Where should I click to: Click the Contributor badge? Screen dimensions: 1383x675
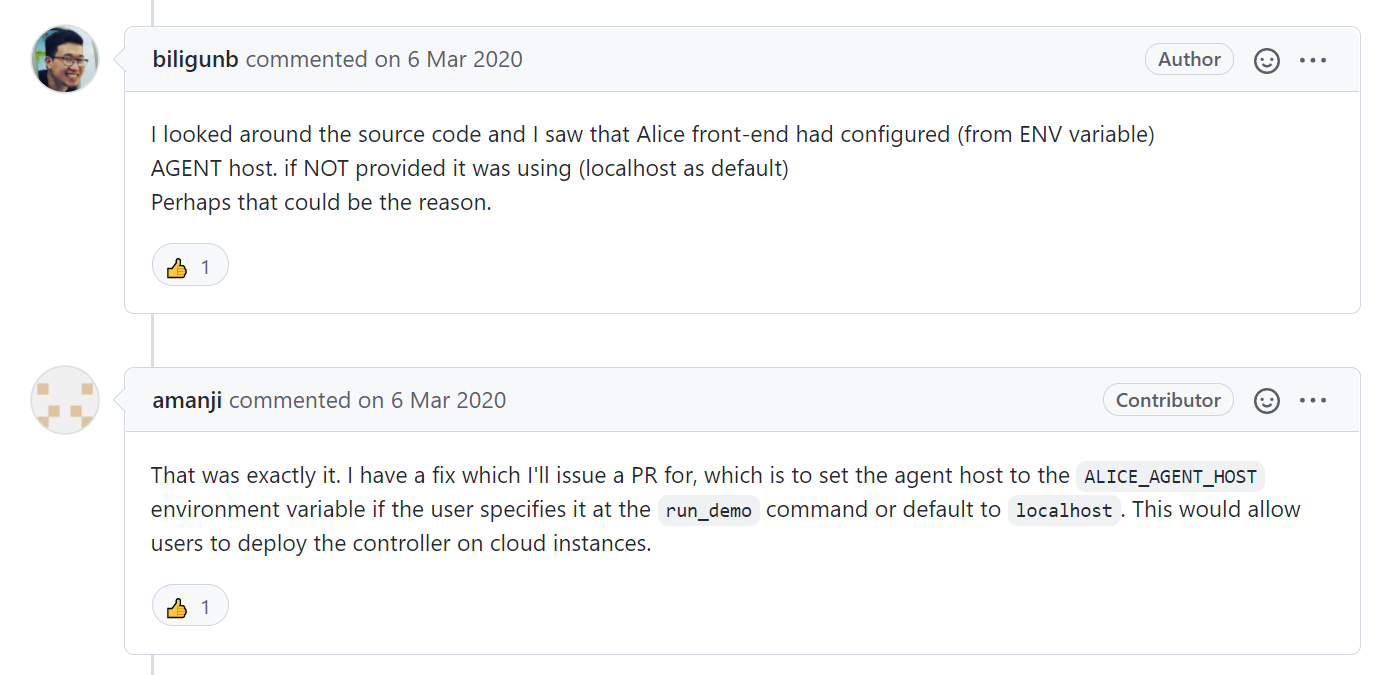coord(1168,400)
